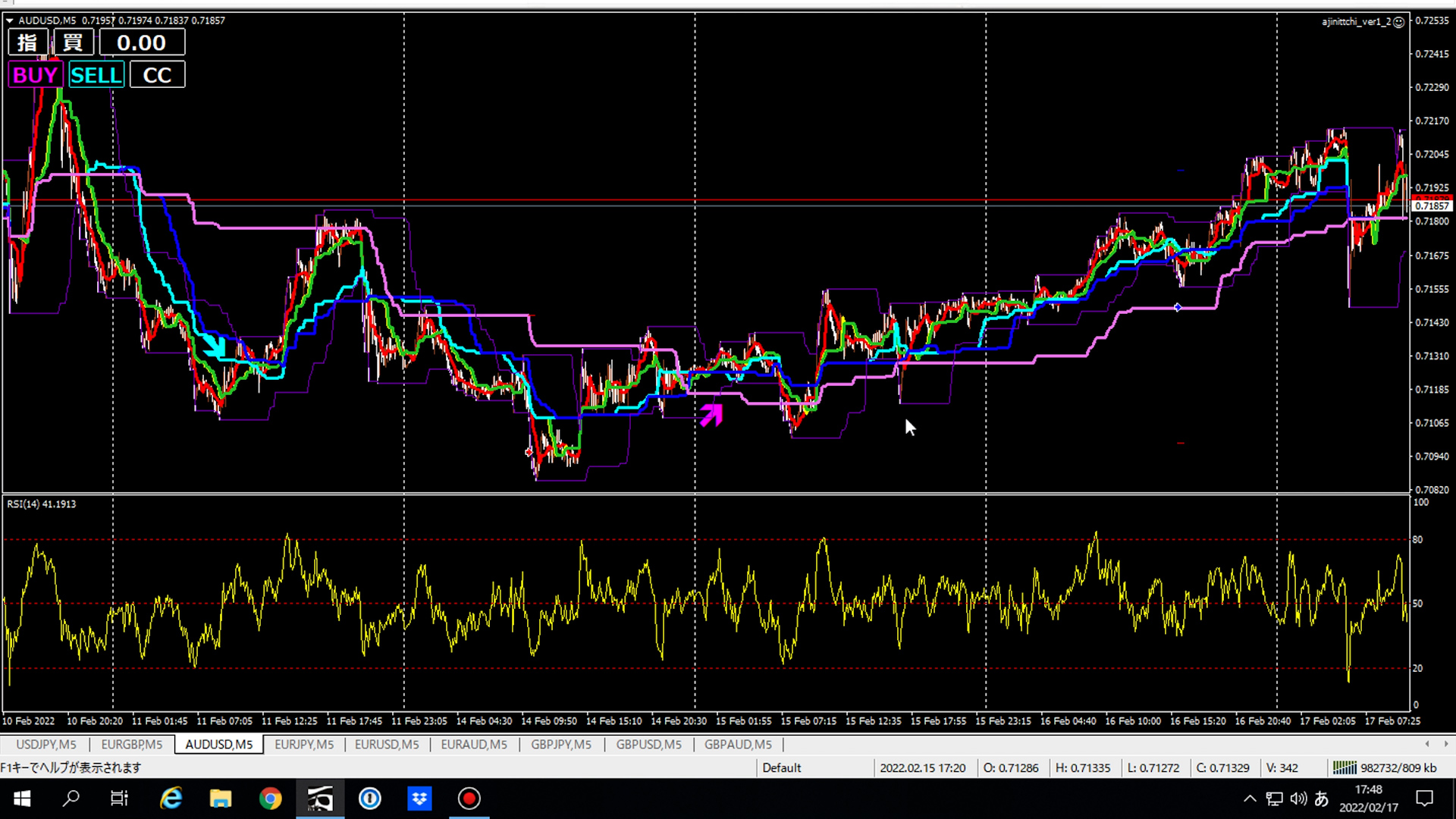Open the Dropbox taskbar icon
This screenshot has height=819, width=1456.
click(x=419, y=799)
